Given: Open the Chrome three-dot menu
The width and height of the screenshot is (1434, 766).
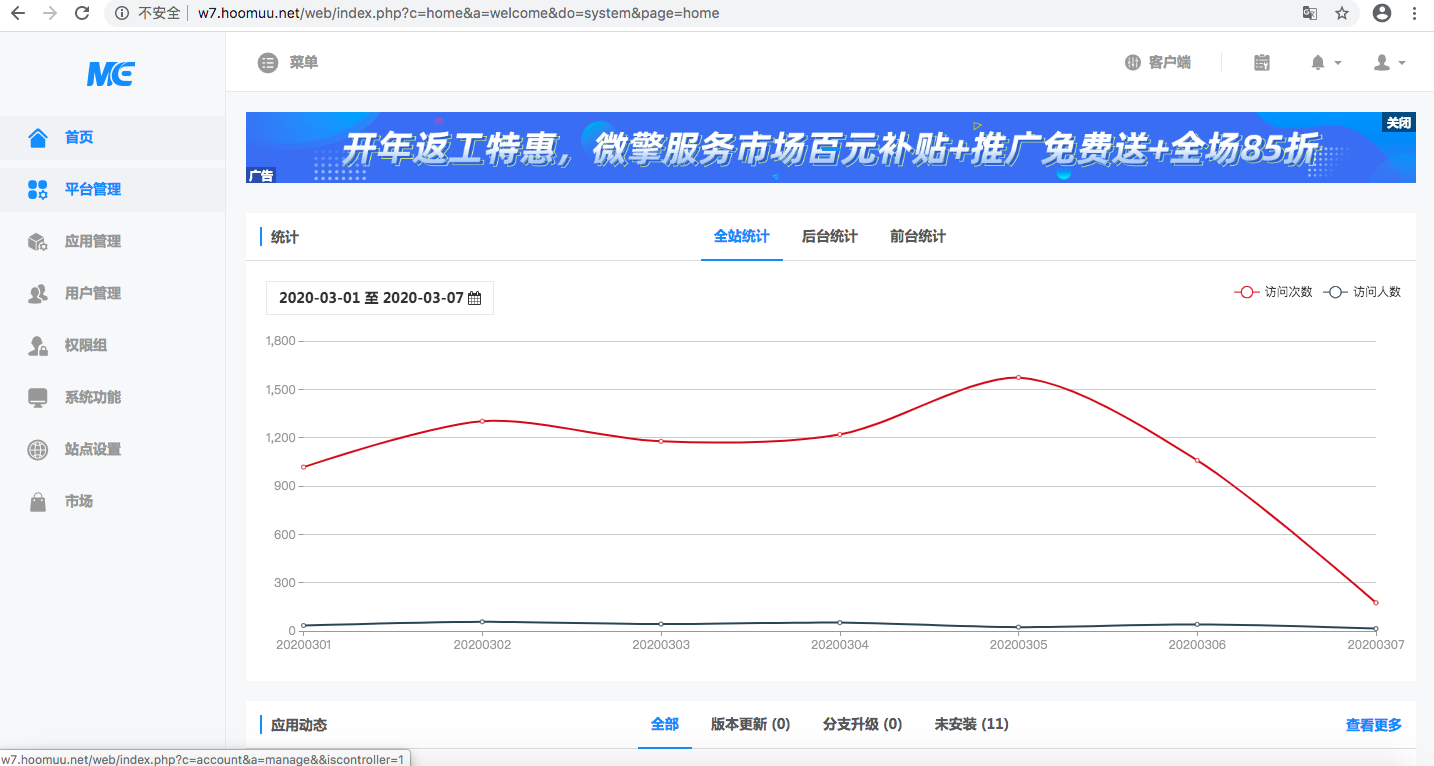Looking at the screenshot, I should [1414, 14].
